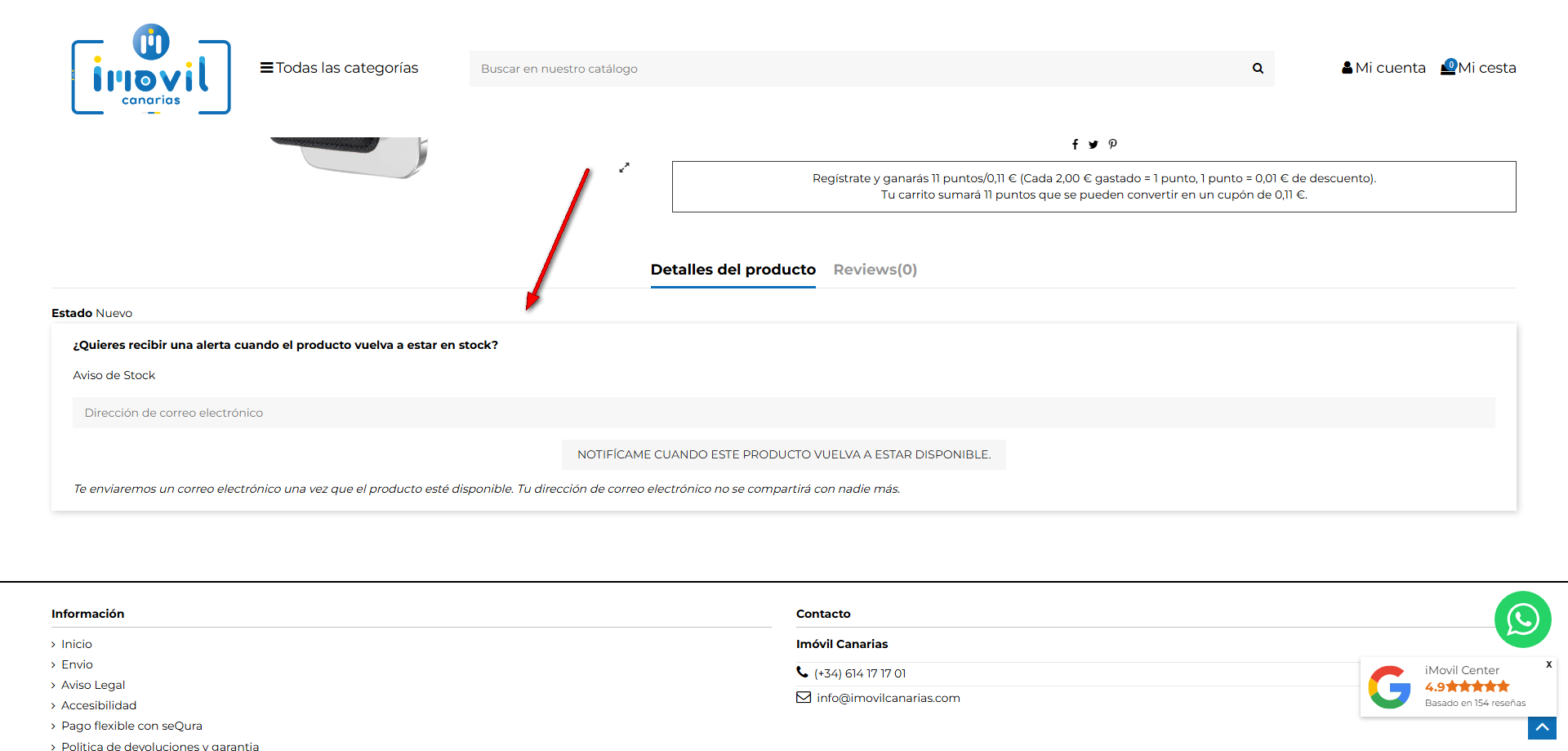1568x751 pixels.
Task: Click the search magnifier icon
Action: point(1258,69)
